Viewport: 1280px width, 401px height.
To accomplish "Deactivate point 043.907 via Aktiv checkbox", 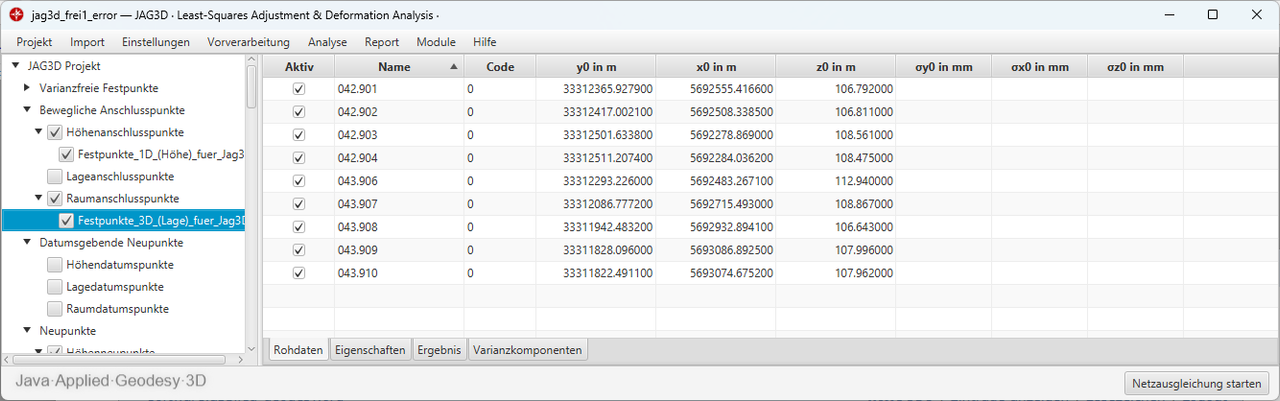I will tap(298, 204).
